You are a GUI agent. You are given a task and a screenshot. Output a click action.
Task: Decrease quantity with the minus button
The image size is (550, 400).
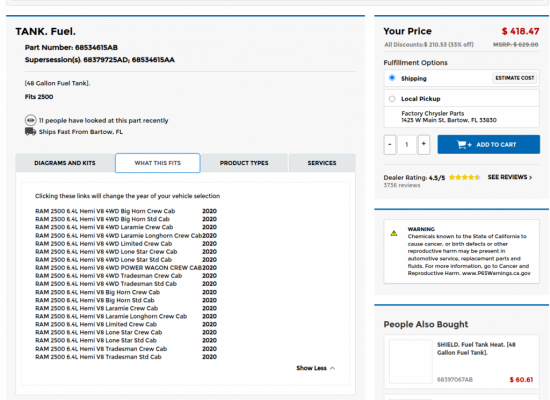point(390,145)
